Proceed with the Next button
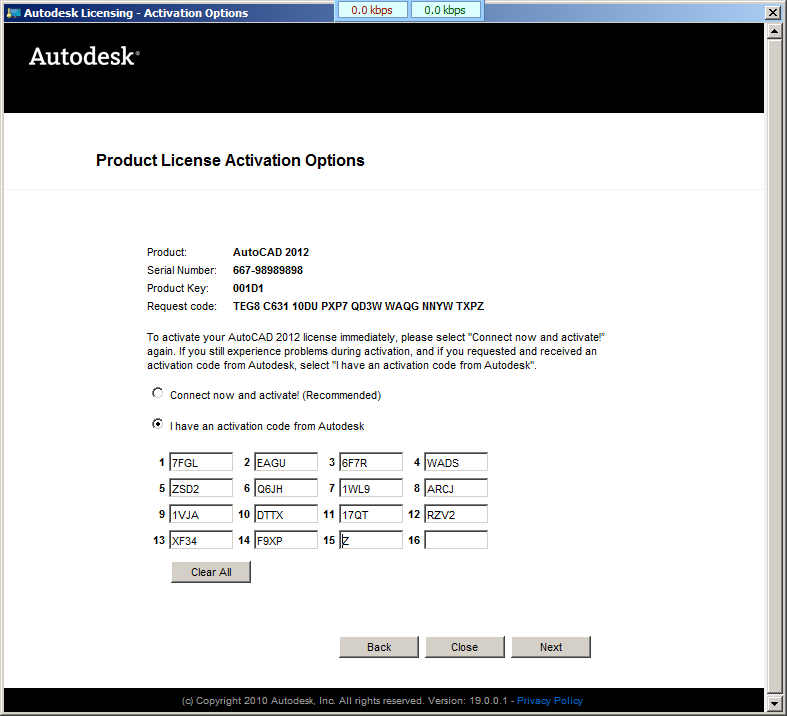 coord(551,647)
